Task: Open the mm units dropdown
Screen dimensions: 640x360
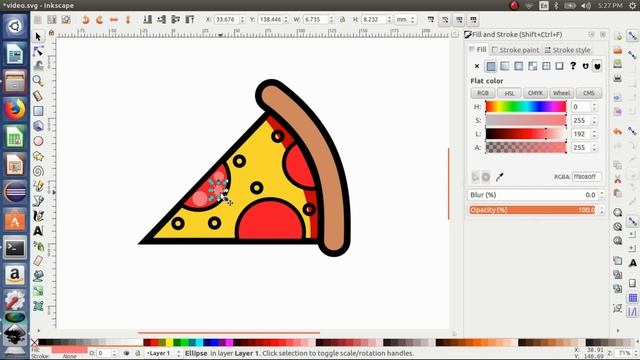Action: click(x=406, y=20)
